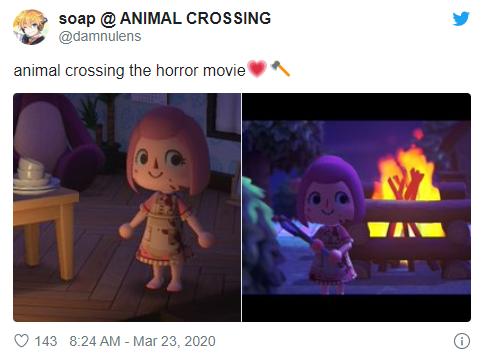Click the axe emoji after the heart

(280, 69)
